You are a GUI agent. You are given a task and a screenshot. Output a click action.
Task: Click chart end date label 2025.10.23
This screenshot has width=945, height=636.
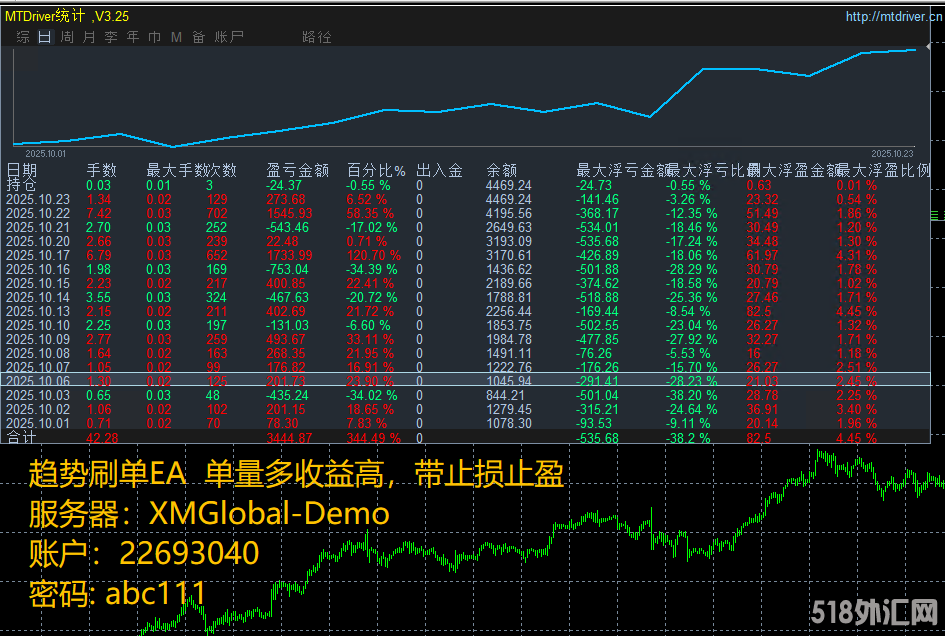click(893, 154)
